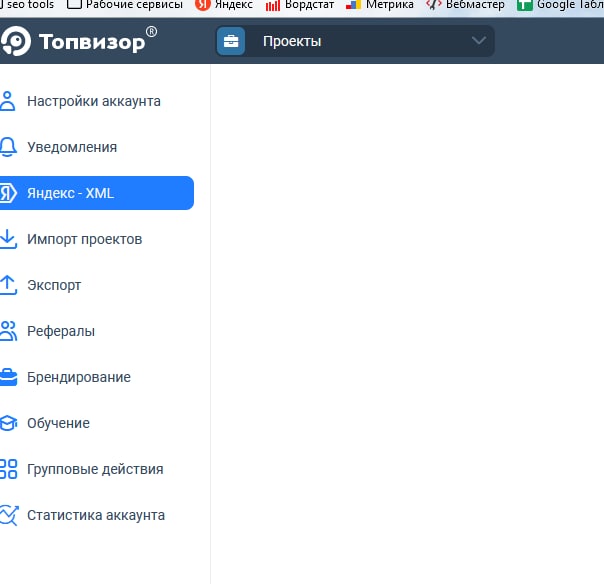Image resolution: width=604 pixels, height=584 pixels.
Task: Click the Уведомления bell icon
Action: pos(8,147)
